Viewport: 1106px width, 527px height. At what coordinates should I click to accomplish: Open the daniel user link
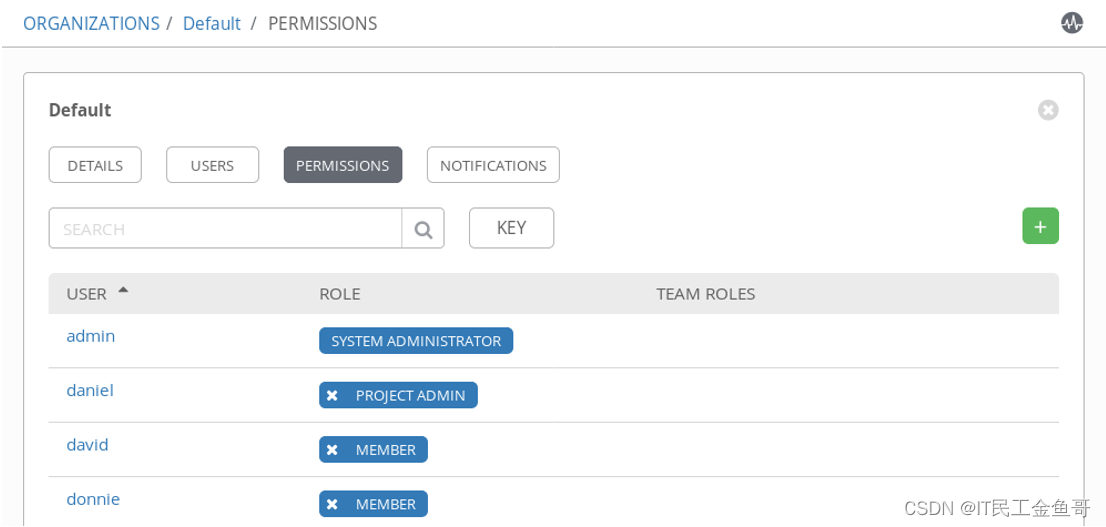[x=90, y=390]
